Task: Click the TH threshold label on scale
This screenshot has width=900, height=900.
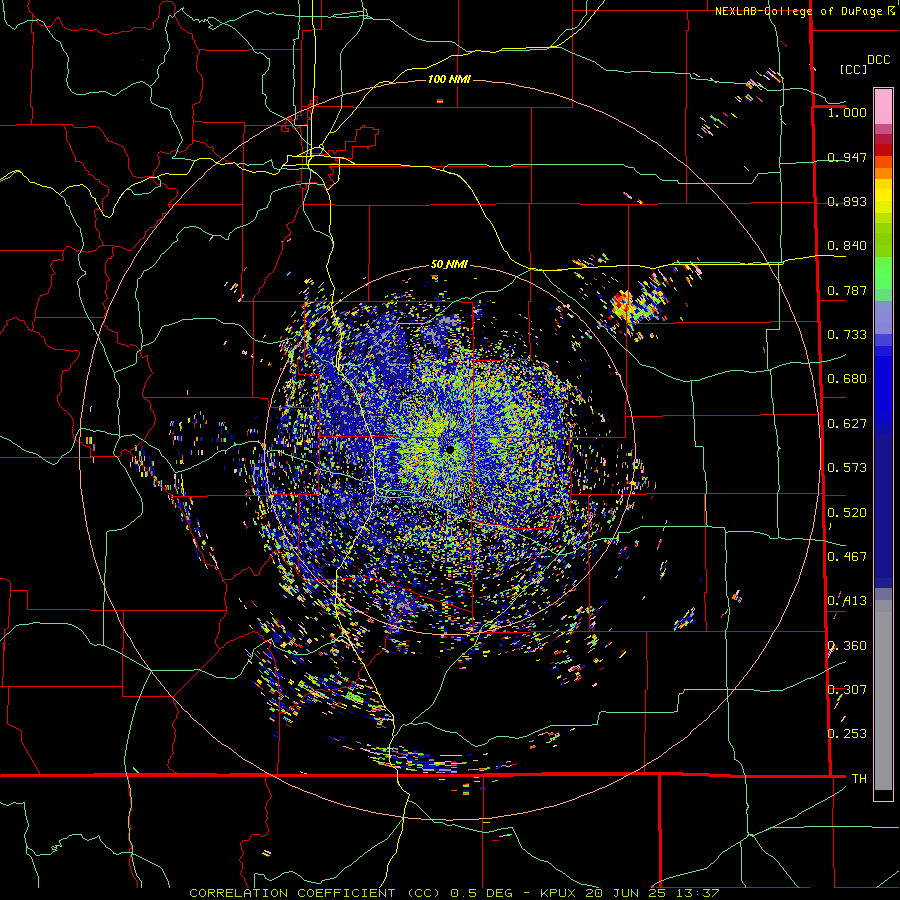Action: (x=859, y=779)
